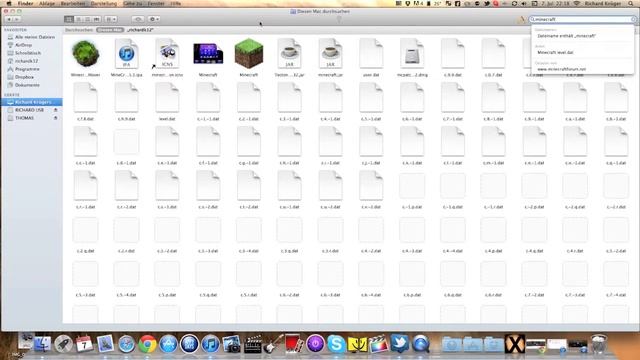Image resolution: width=640 pixels, height=360 pixels.
Task: Go back with the left arrow button
Action: click(9, 19)
